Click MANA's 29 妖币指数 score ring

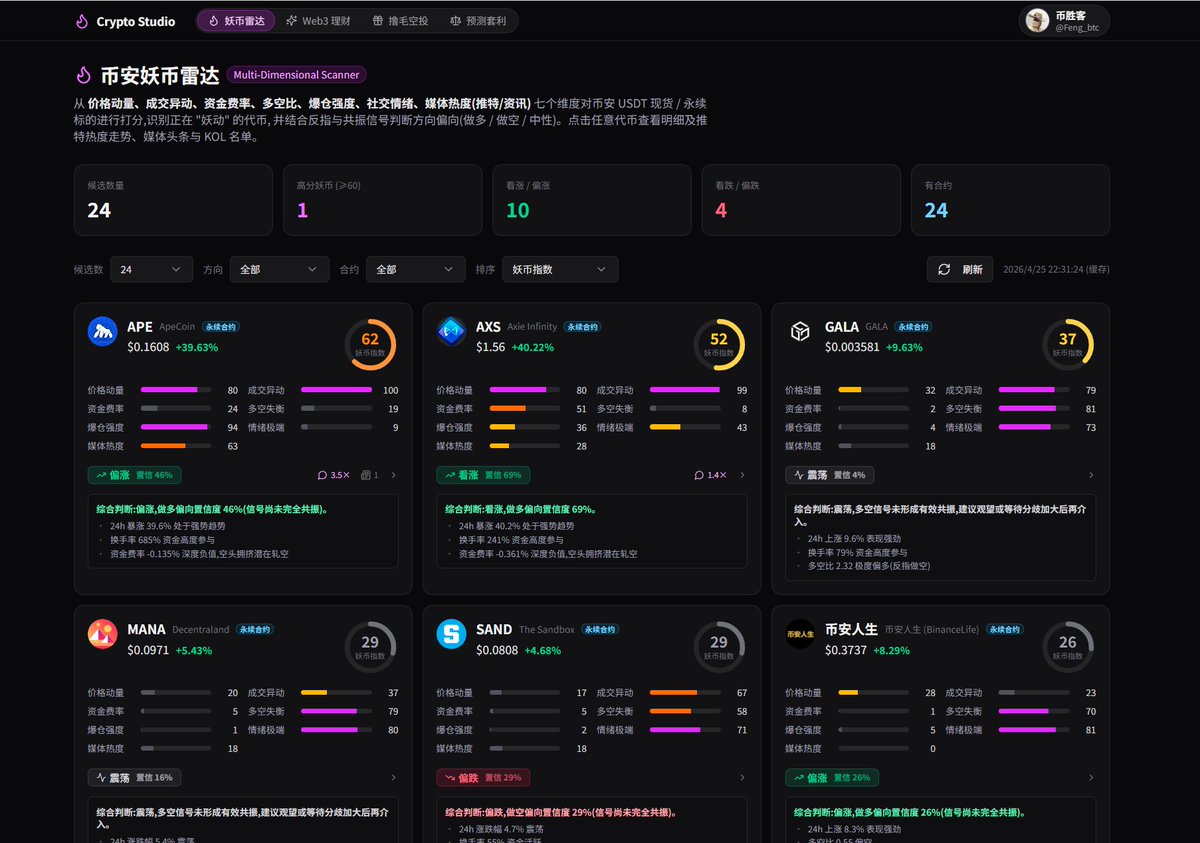click(x=370, y=647)
